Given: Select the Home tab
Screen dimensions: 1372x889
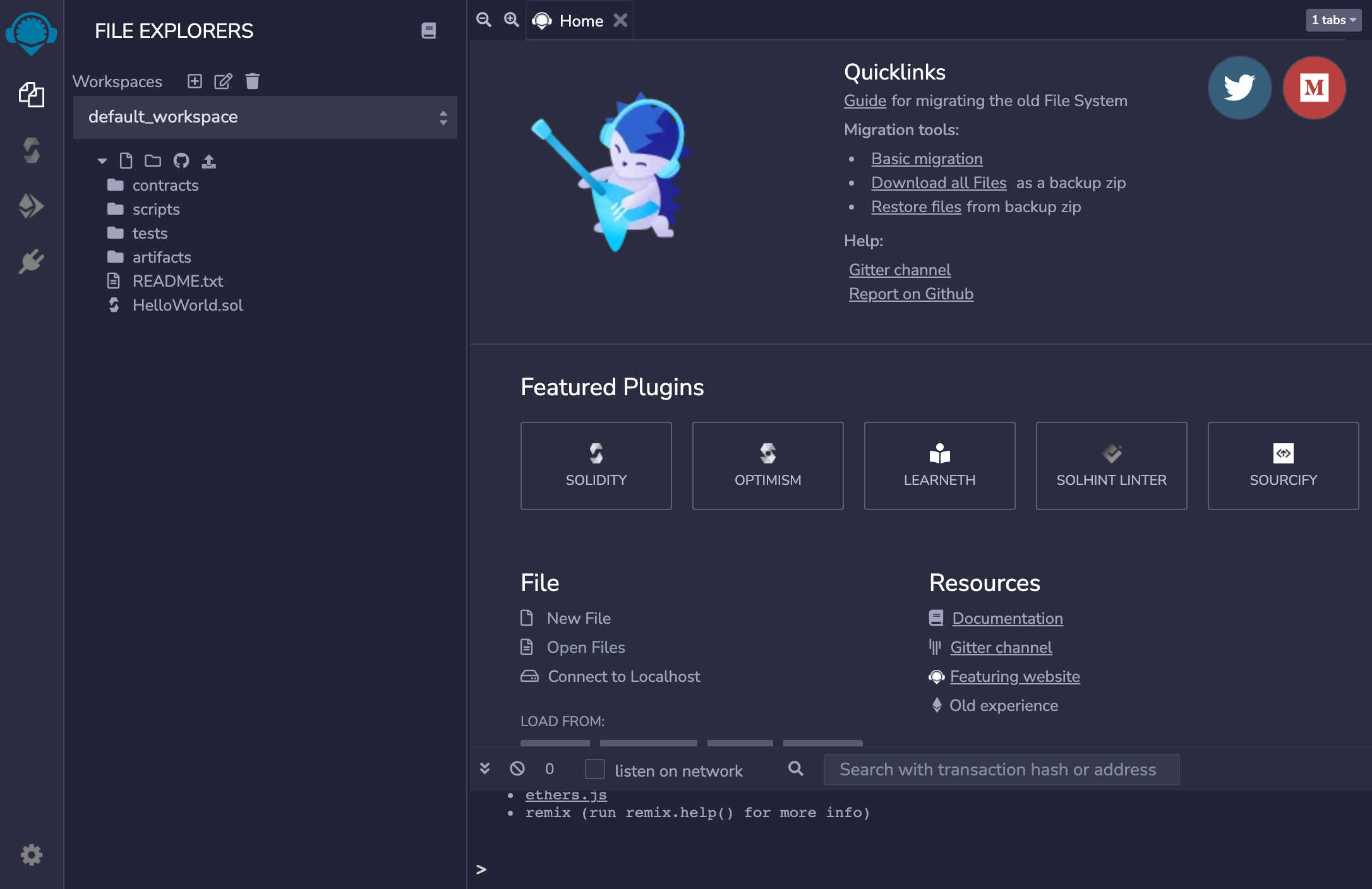Looking at the screenshot, I should (581, 21).
